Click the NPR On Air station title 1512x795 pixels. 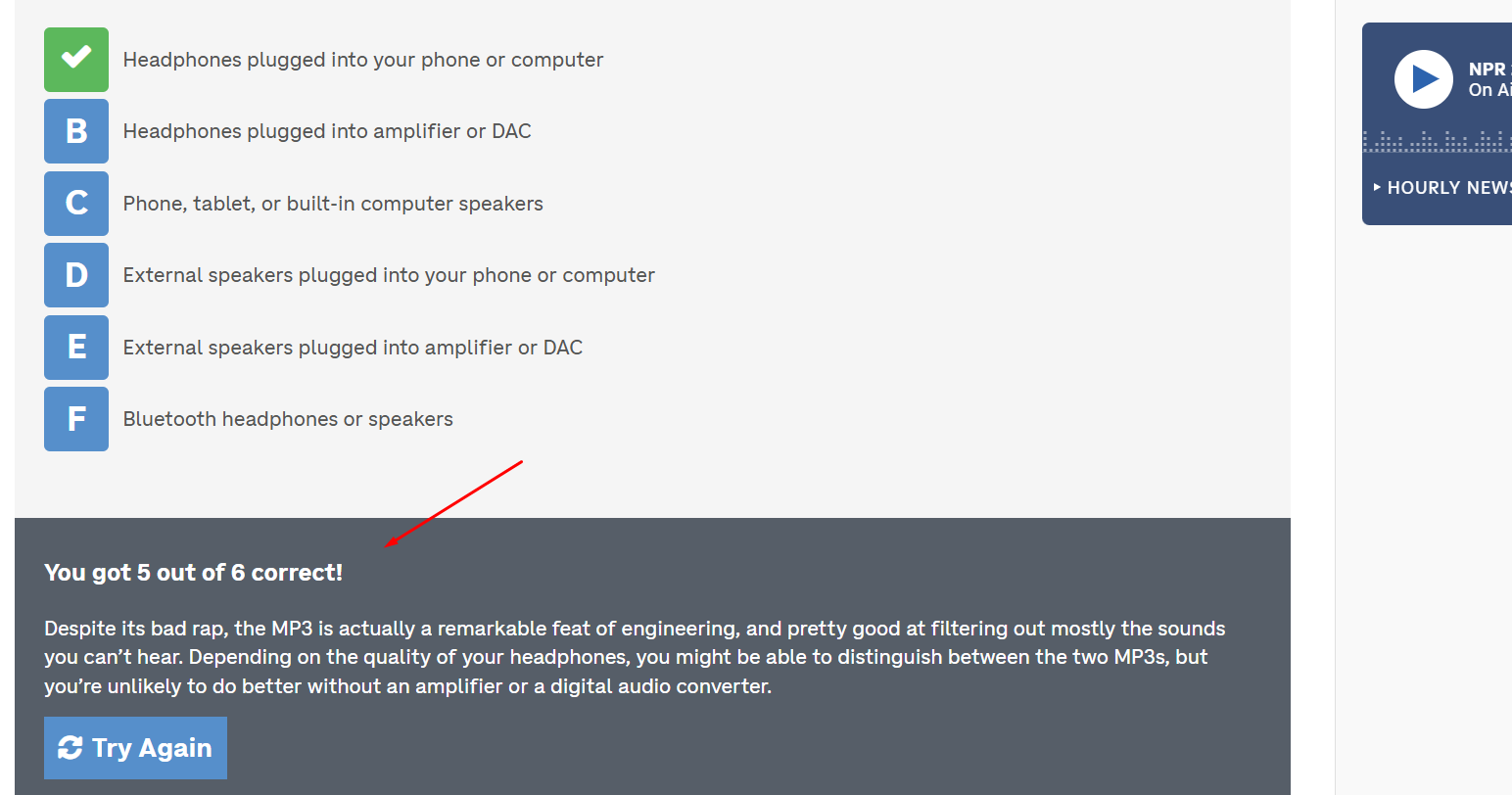(x=1488, y=79)
